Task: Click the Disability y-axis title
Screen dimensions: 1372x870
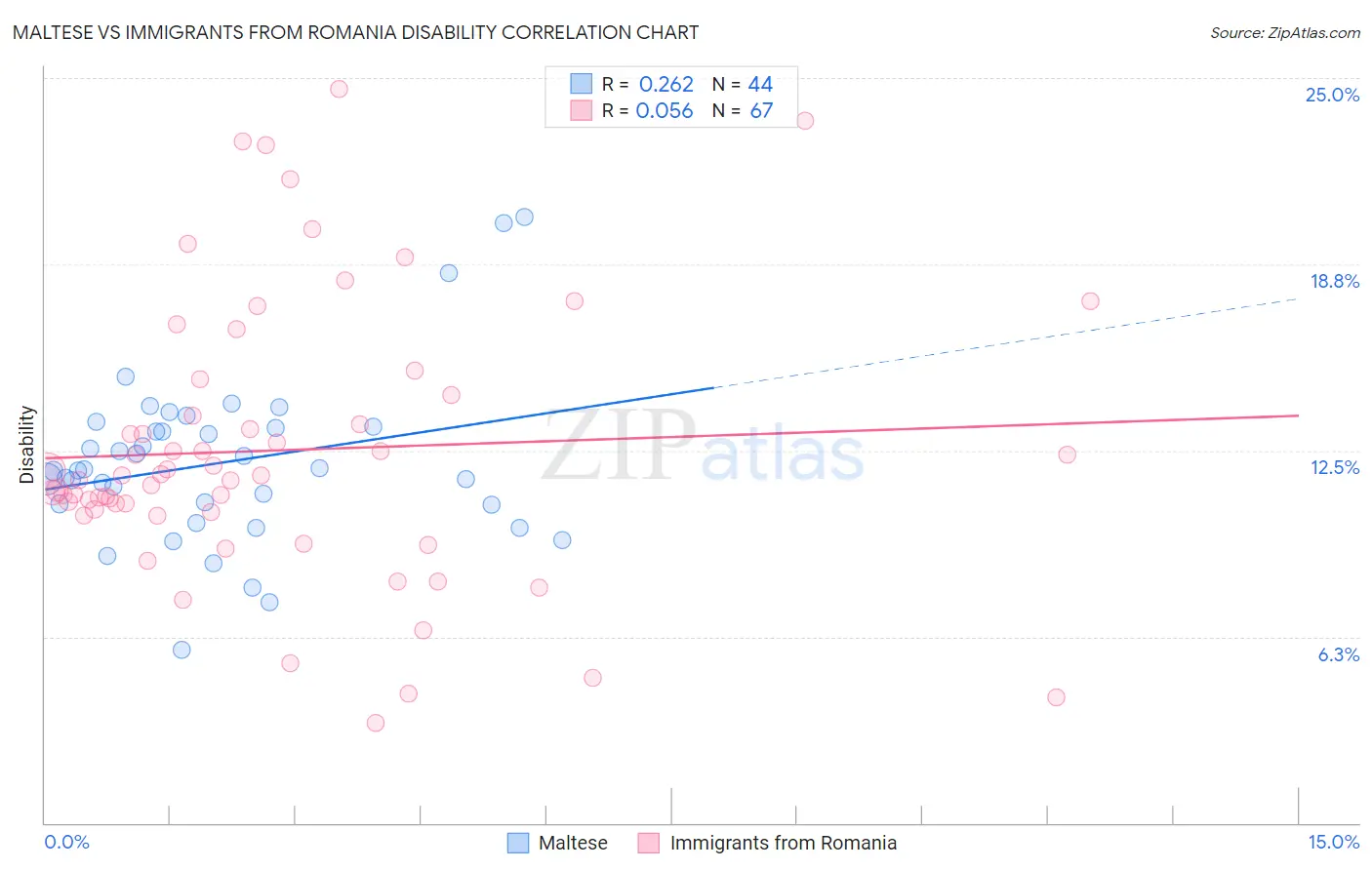Action: click(27, 445)
